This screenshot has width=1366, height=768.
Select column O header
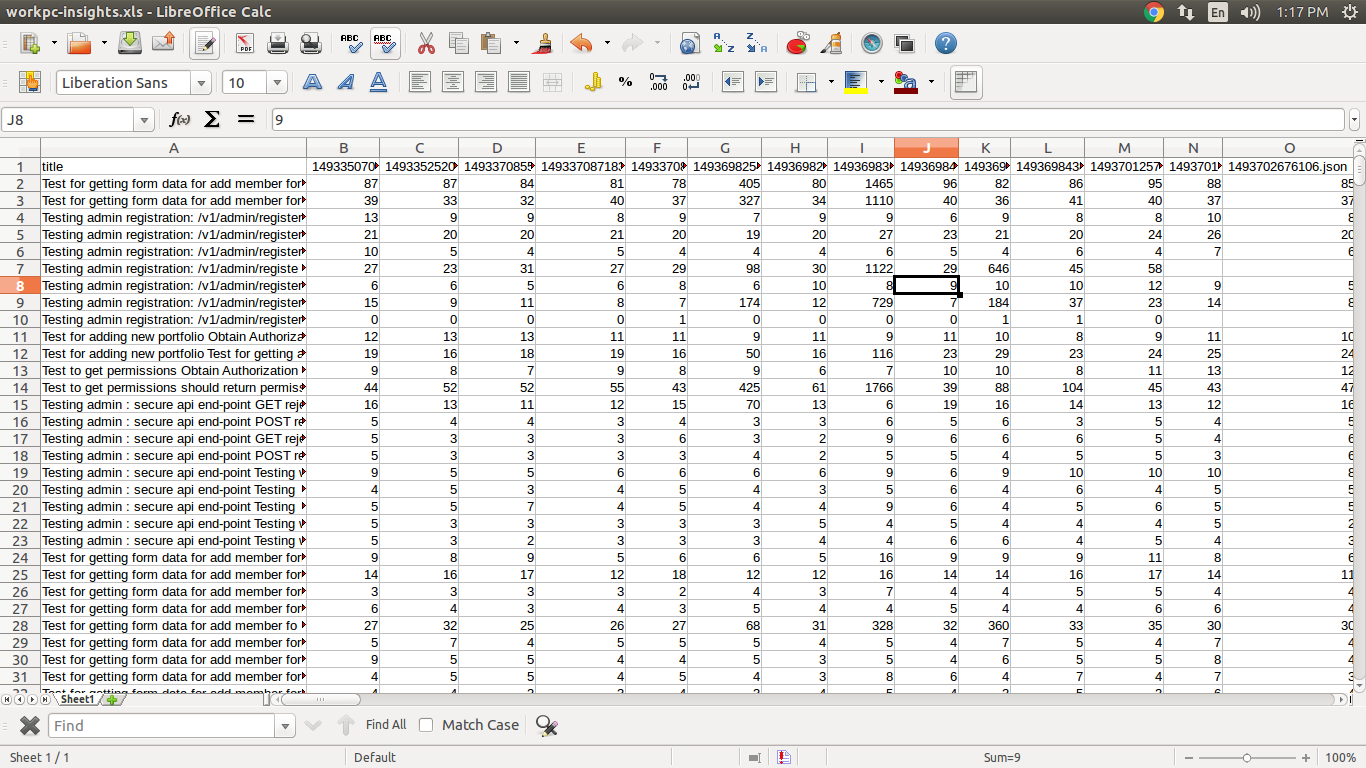pos(1289,148)
